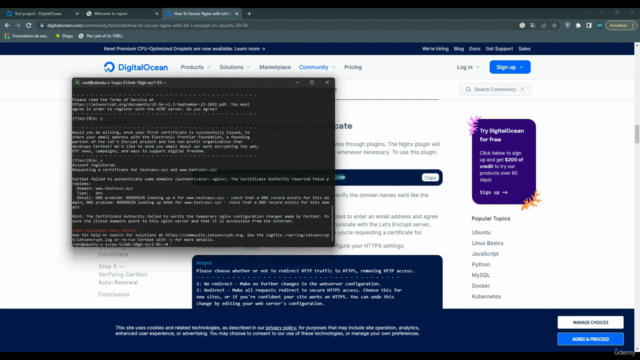Viewport: 640px width, 360px height.
Task: Open the Sales link
Action: coord(524,49)
